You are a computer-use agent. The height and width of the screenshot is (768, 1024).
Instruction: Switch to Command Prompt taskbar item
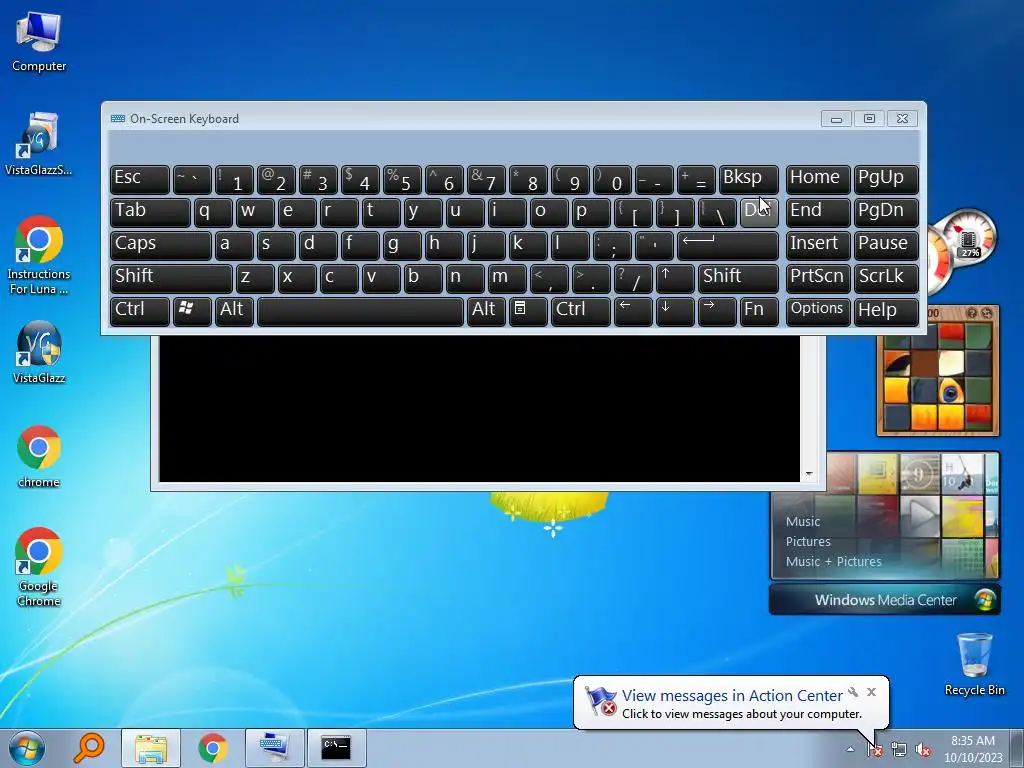click(x=336, y=748)
